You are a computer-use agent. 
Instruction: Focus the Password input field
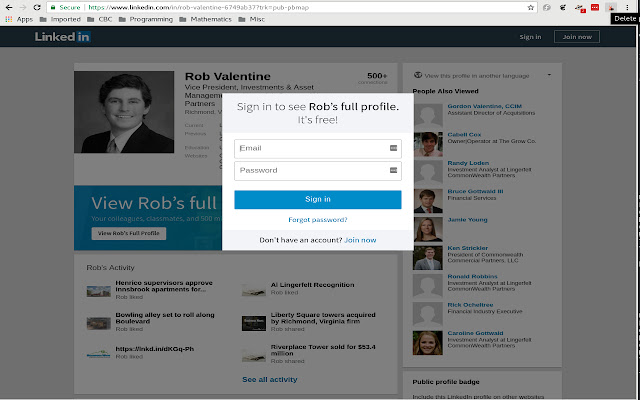(318, 171)
